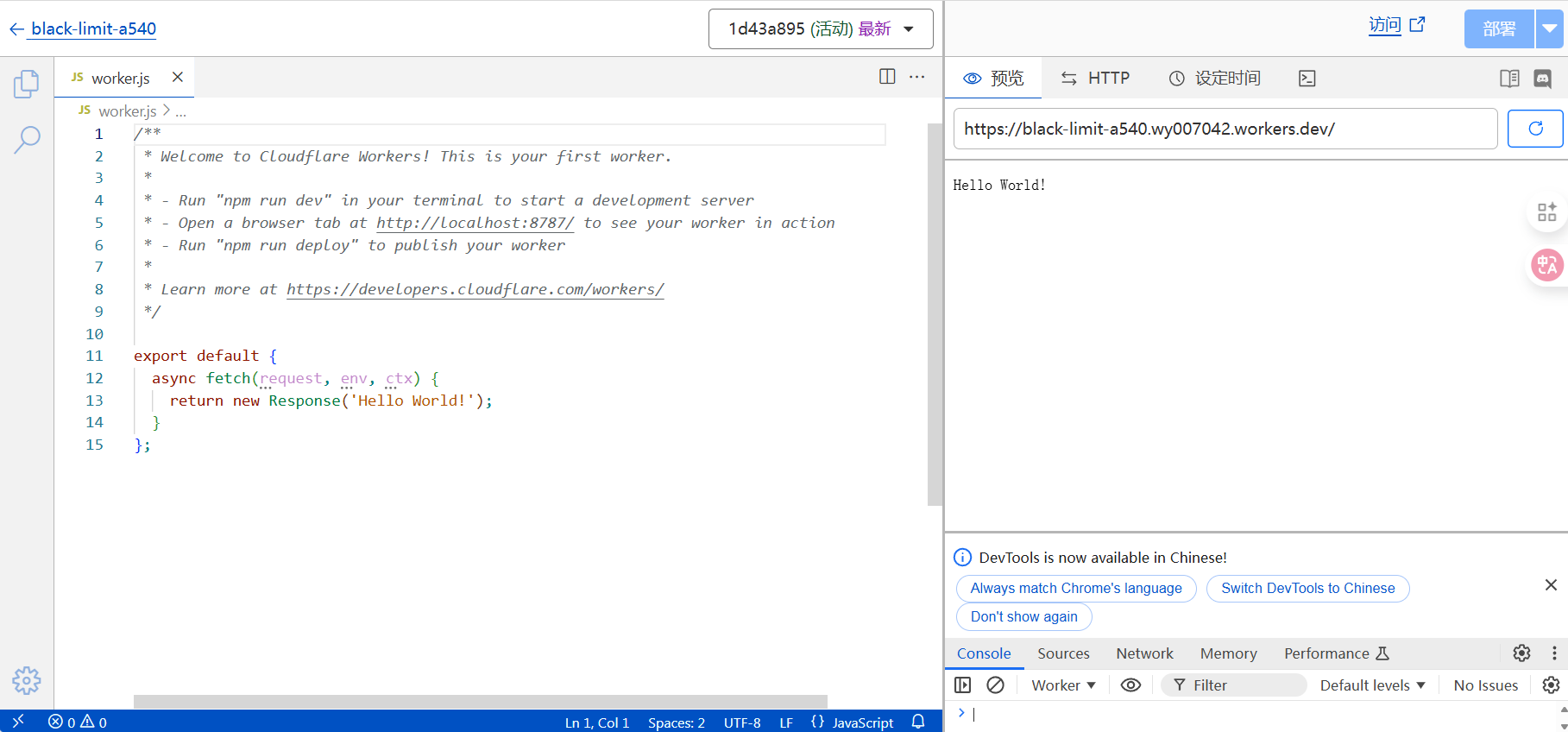1568x732 pixels.
Task: Toggle the DevTools console sidebar
Action: [x=963, y=685]
